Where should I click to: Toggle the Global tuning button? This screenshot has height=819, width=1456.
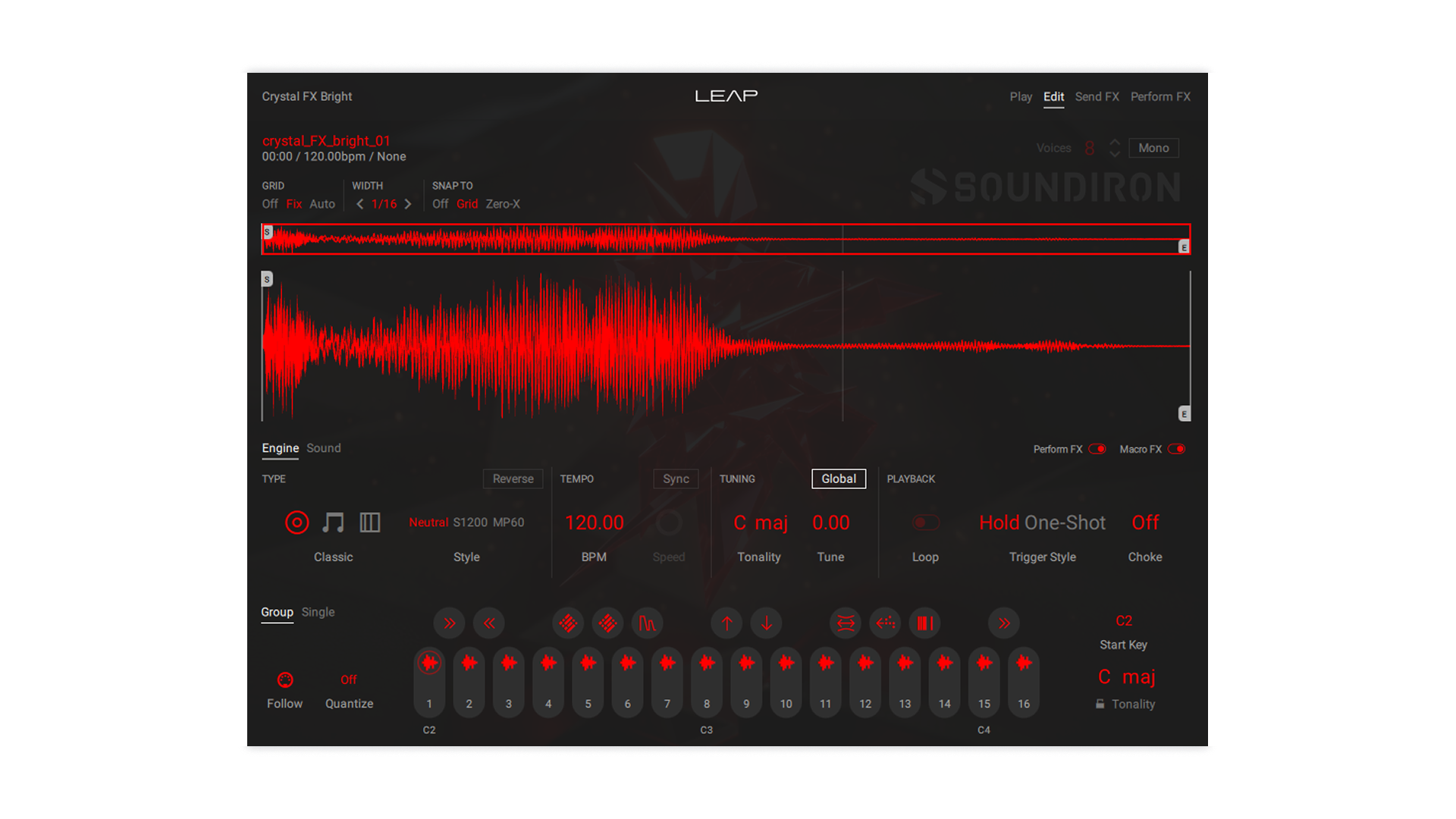point(839,479)
